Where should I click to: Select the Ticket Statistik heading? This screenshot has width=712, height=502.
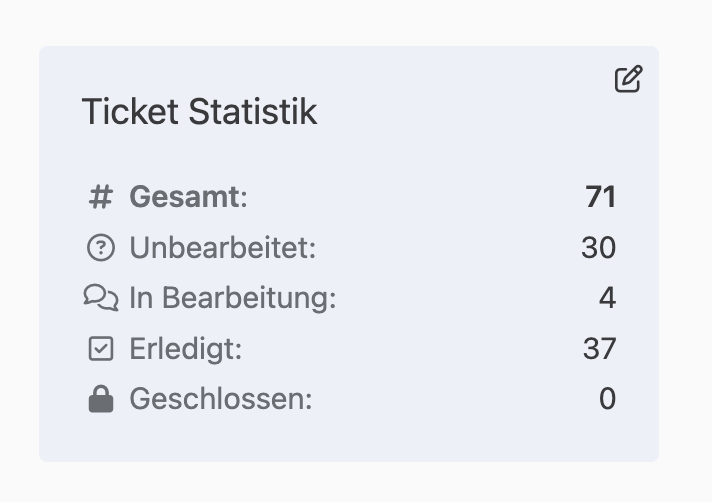[x=199, y=112]
